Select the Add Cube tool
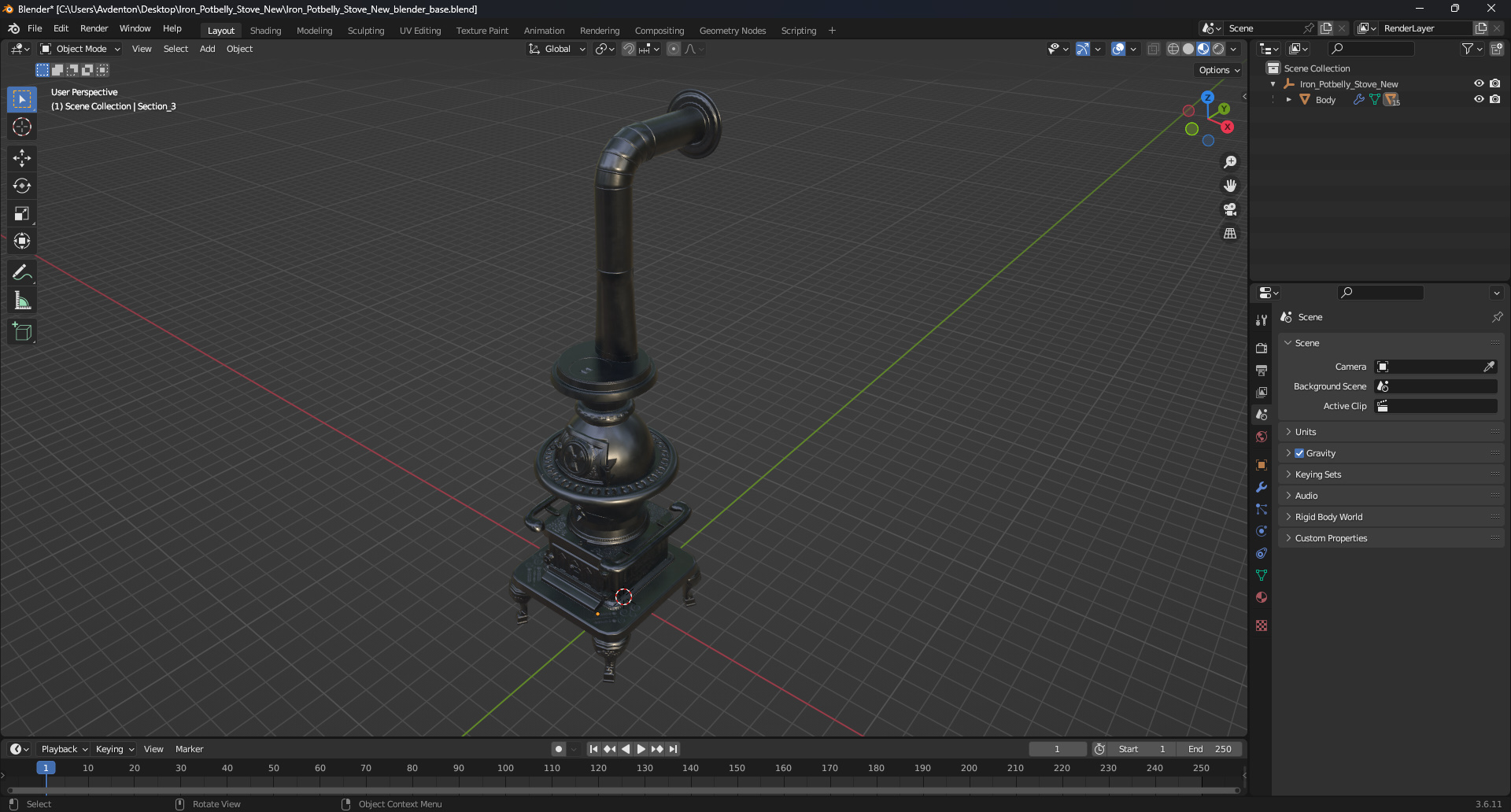Screen dimensions: 1511x812 [22, 332]
